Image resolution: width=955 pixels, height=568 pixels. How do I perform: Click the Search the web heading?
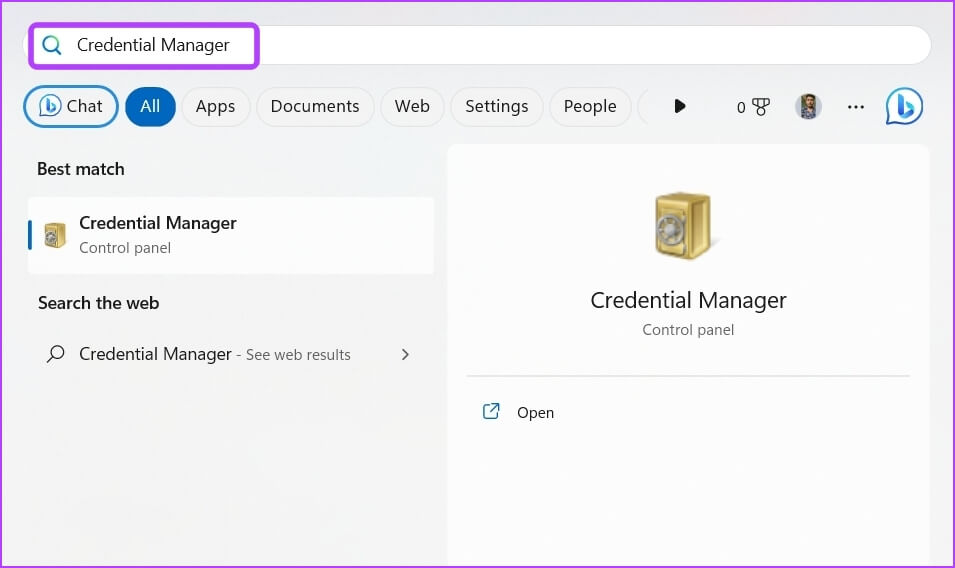pos(99,303)
